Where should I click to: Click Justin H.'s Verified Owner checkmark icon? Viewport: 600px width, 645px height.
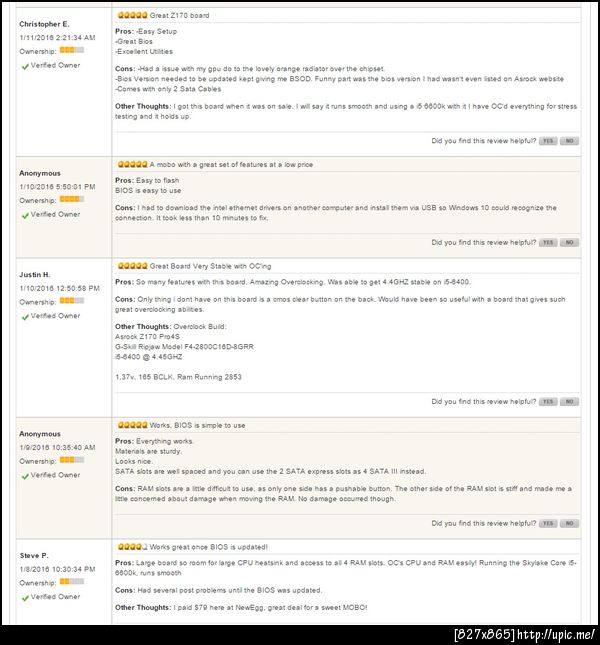(25, 316)
